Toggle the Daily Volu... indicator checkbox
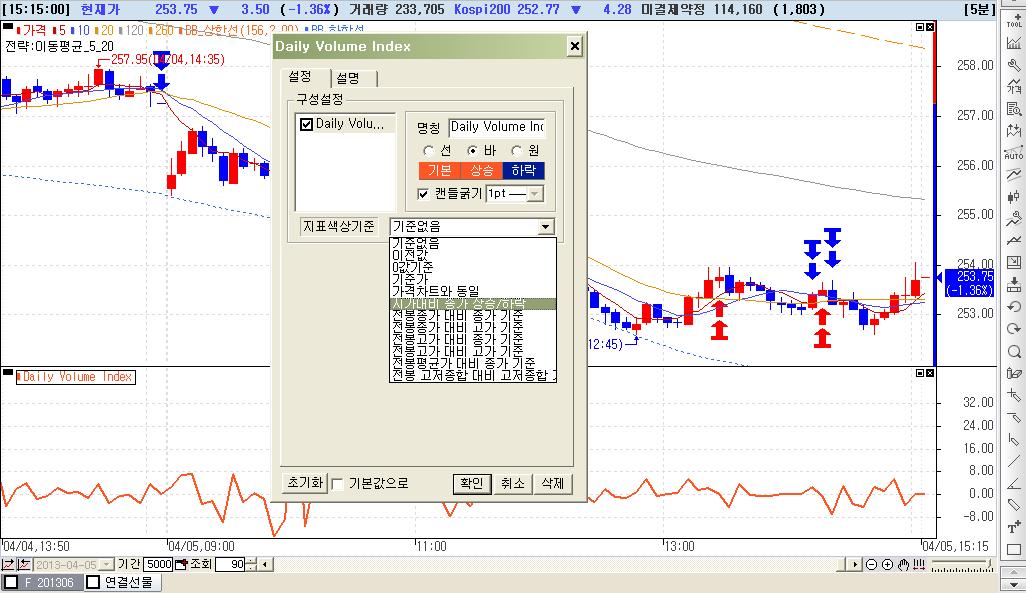Image resolution: width=1026 pixels, height=593 pixels. (x=307, y=124)
